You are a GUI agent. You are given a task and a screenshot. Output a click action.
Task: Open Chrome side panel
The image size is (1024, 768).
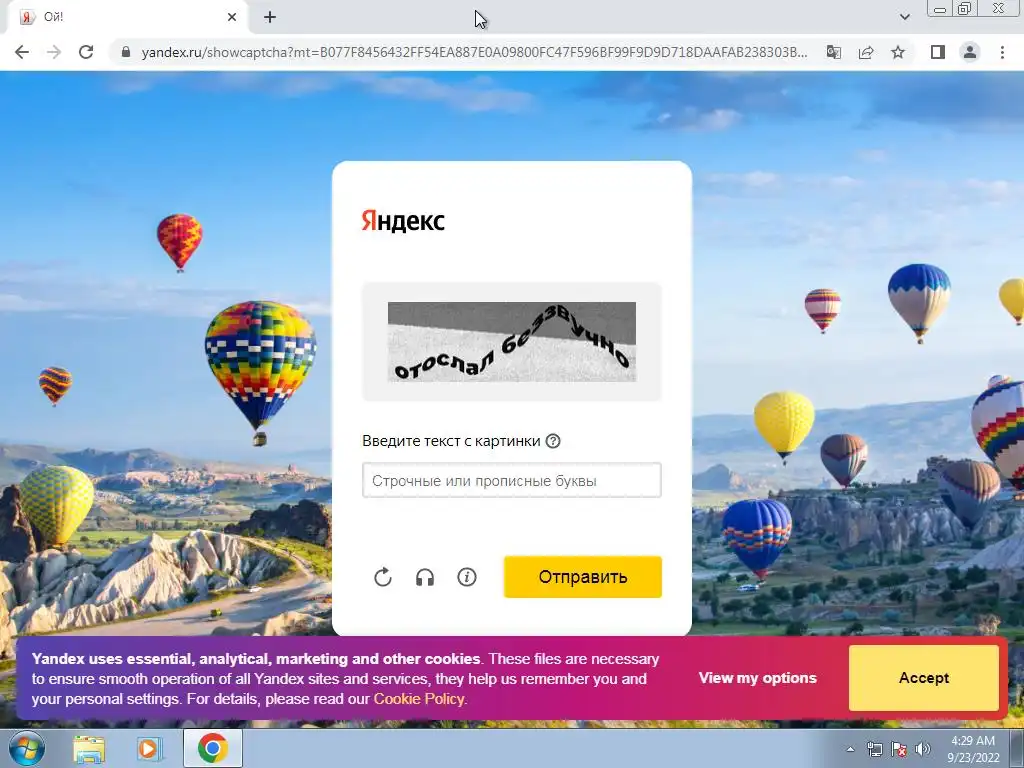(x=938, y=52)
